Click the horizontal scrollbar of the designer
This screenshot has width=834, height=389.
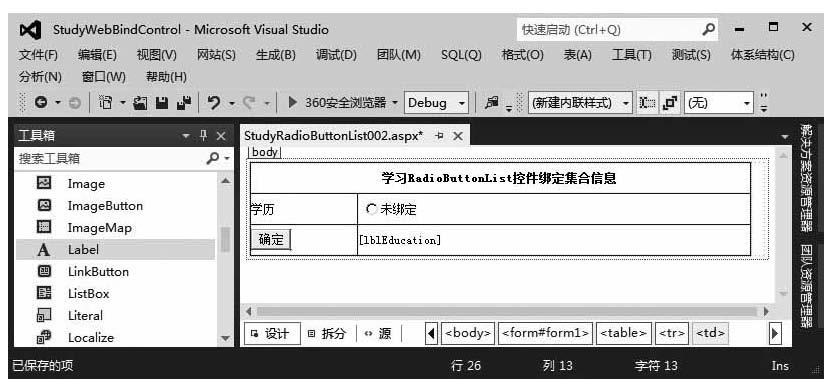506,311
